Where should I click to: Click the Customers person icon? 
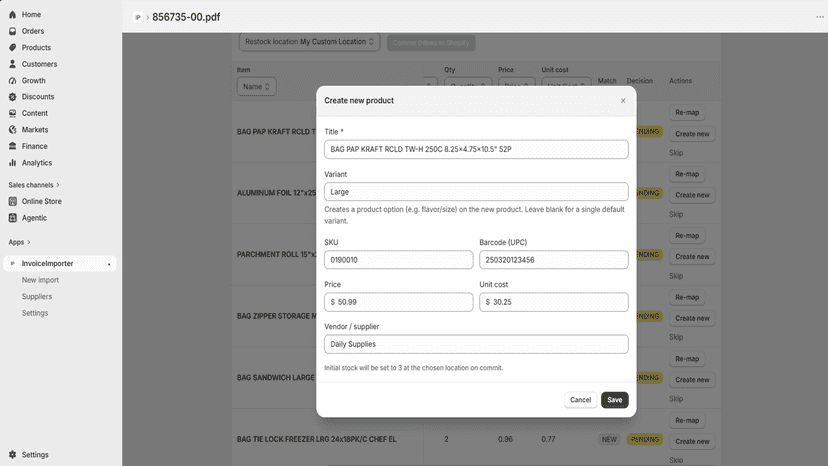[x=13, y=64]
